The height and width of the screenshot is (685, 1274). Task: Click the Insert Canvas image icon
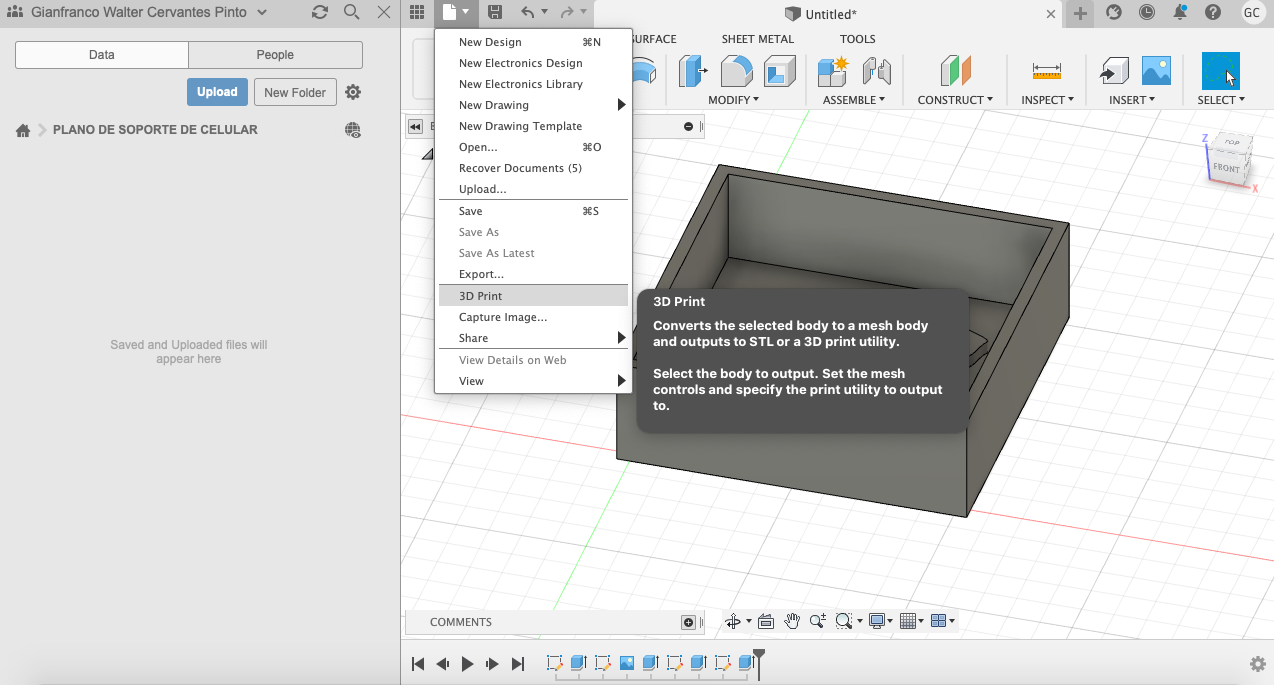(1156, 70)
